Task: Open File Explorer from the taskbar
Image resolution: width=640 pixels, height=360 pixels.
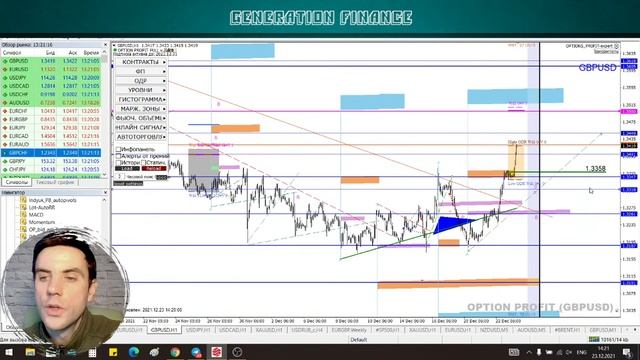Action: click(30, 352)
